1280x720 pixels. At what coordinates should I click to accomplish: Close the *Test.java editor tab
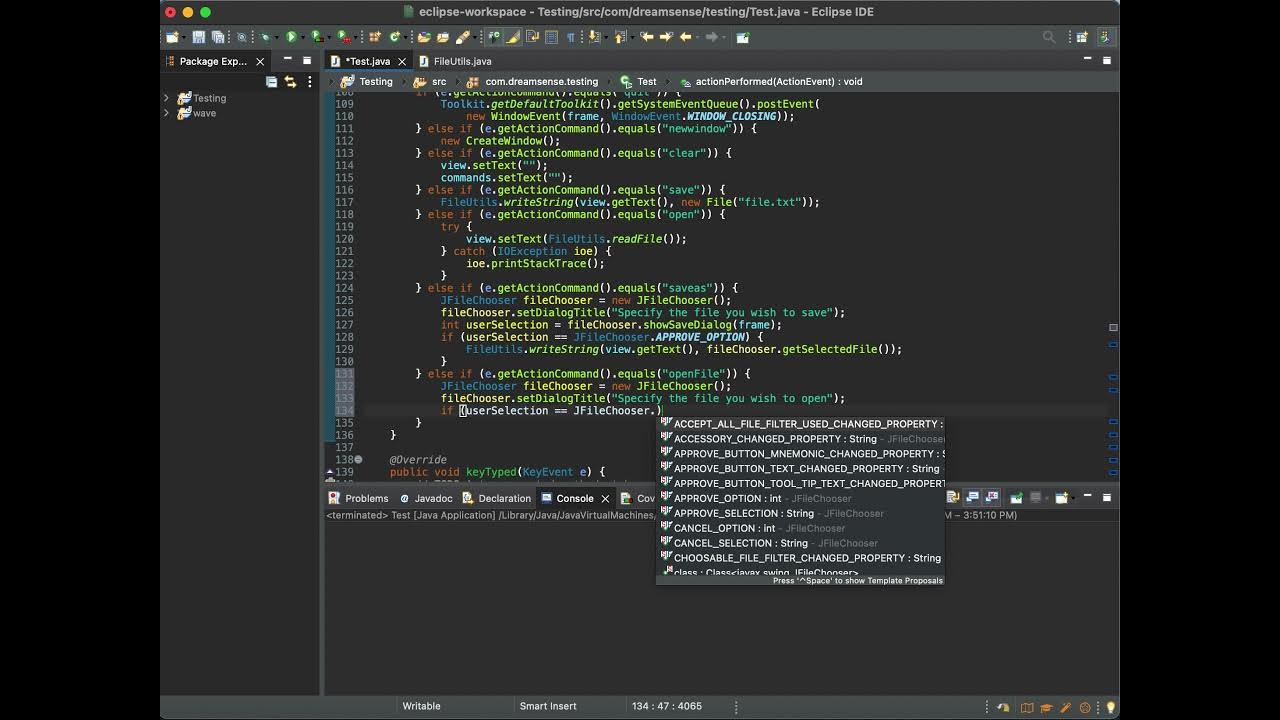pyautogui.click(x=402, y=61)
